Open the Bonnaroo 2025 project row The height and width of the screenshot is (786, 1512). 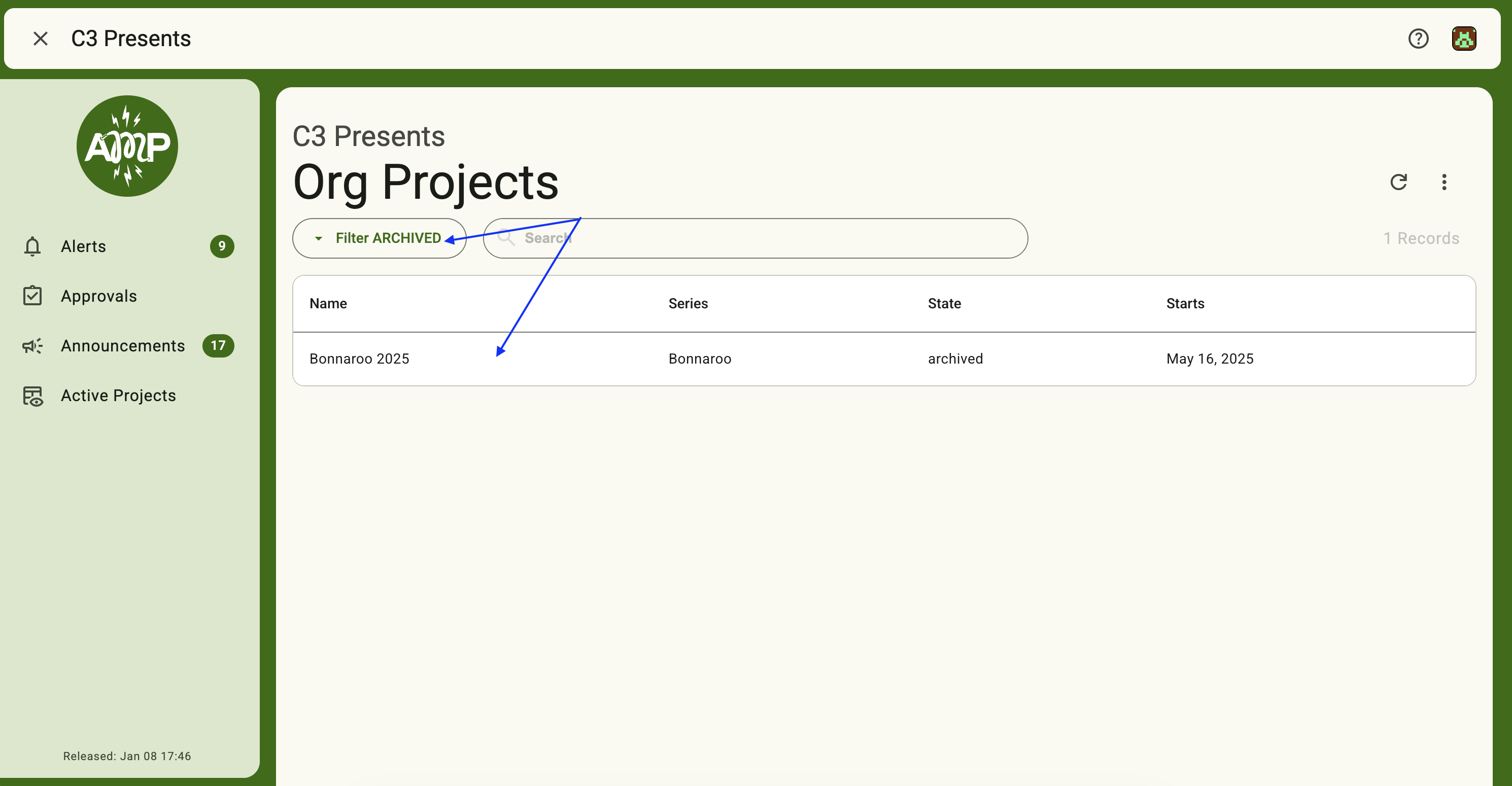pos(884,359)
